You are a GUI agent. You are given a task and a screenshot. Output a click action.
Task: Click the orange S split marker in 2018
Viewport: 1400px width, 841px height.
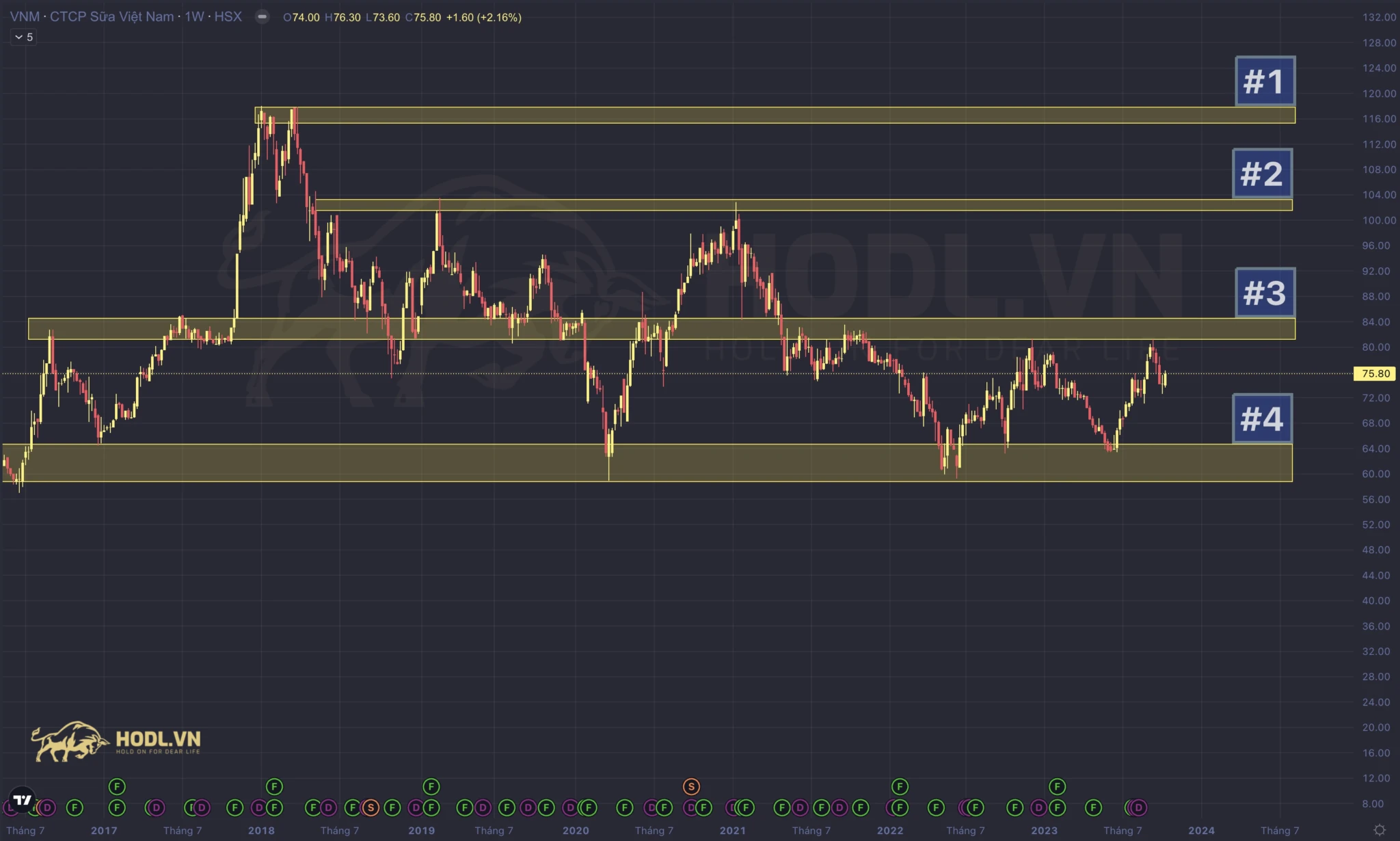click(371, 807)
